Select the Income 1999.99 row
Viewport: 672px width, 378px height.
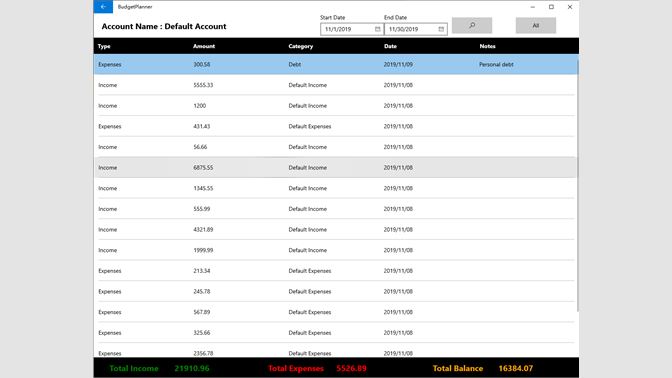tap(336, 250)
